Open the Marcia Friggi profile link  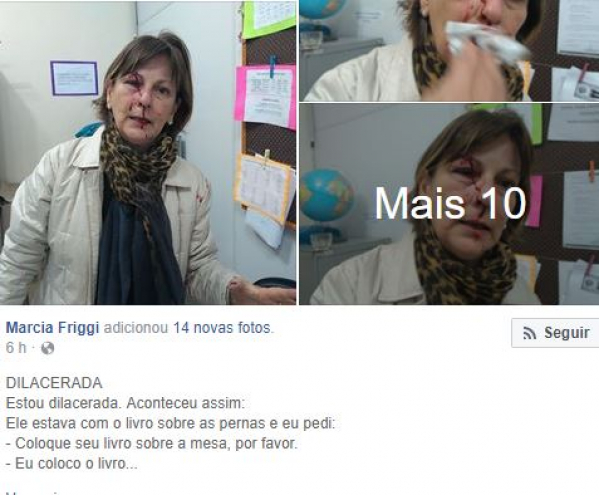tap(52, 328)
